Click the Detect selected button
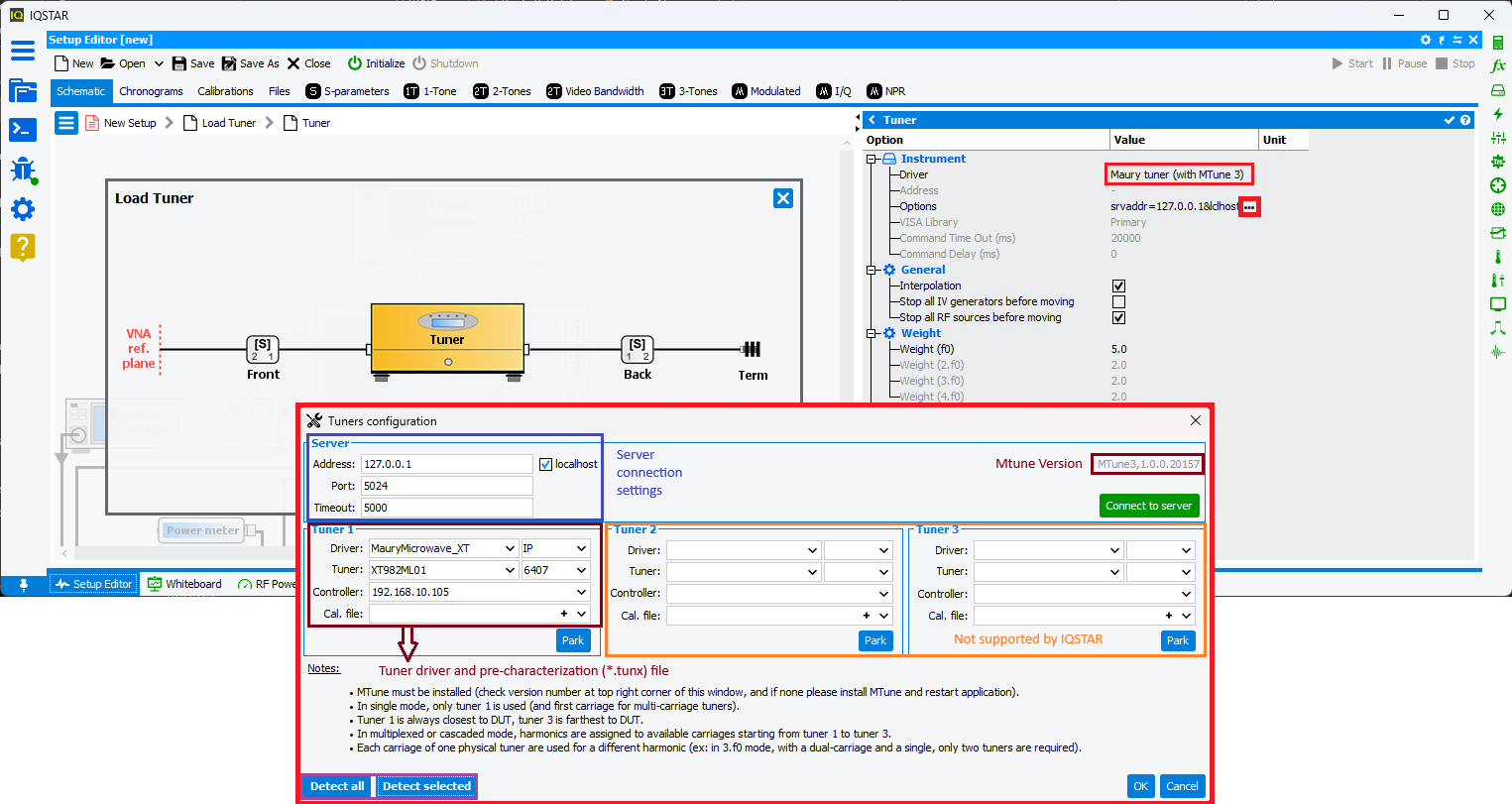This screenshot has width=1512, height=804. pos(426,786)
